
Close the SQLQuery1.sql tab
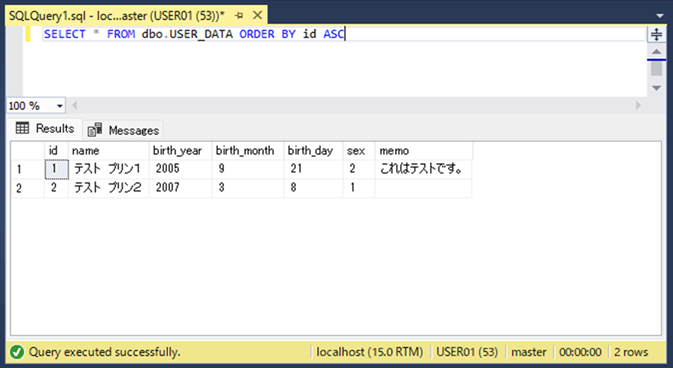click(x=258, y=15)
